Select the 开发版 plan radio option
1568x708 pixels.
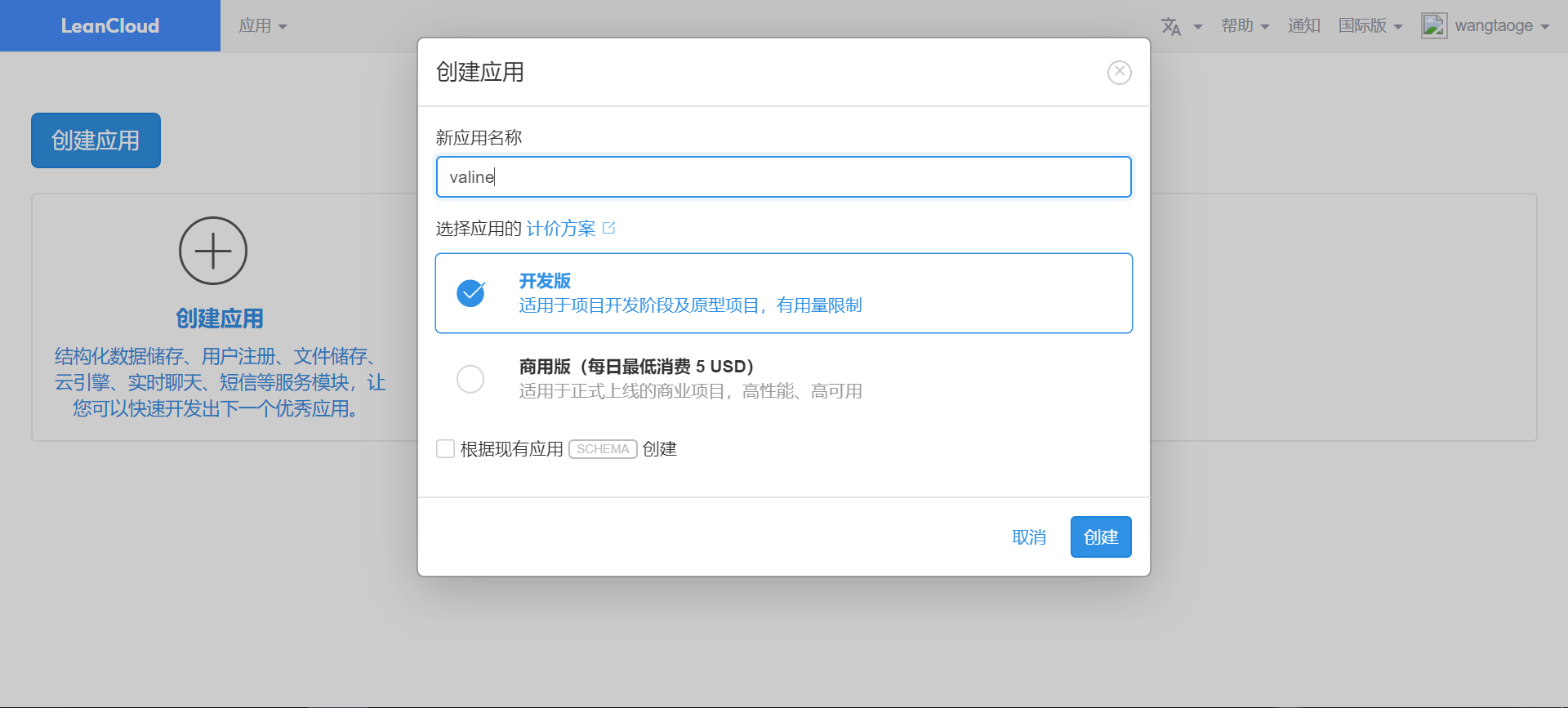tap(470, 293)
